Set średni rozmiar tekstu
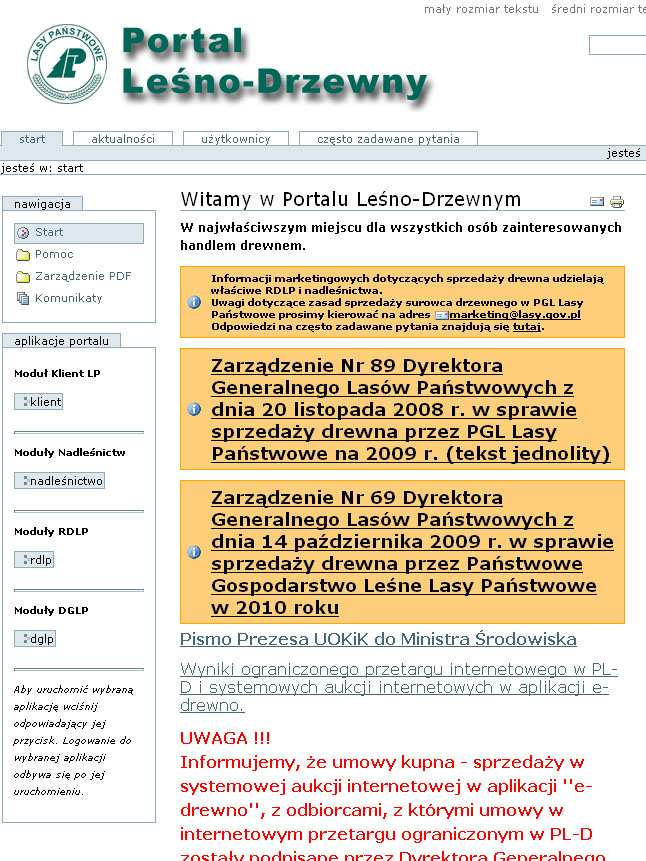This screenshot has width=646, height=861. point(598,9)
